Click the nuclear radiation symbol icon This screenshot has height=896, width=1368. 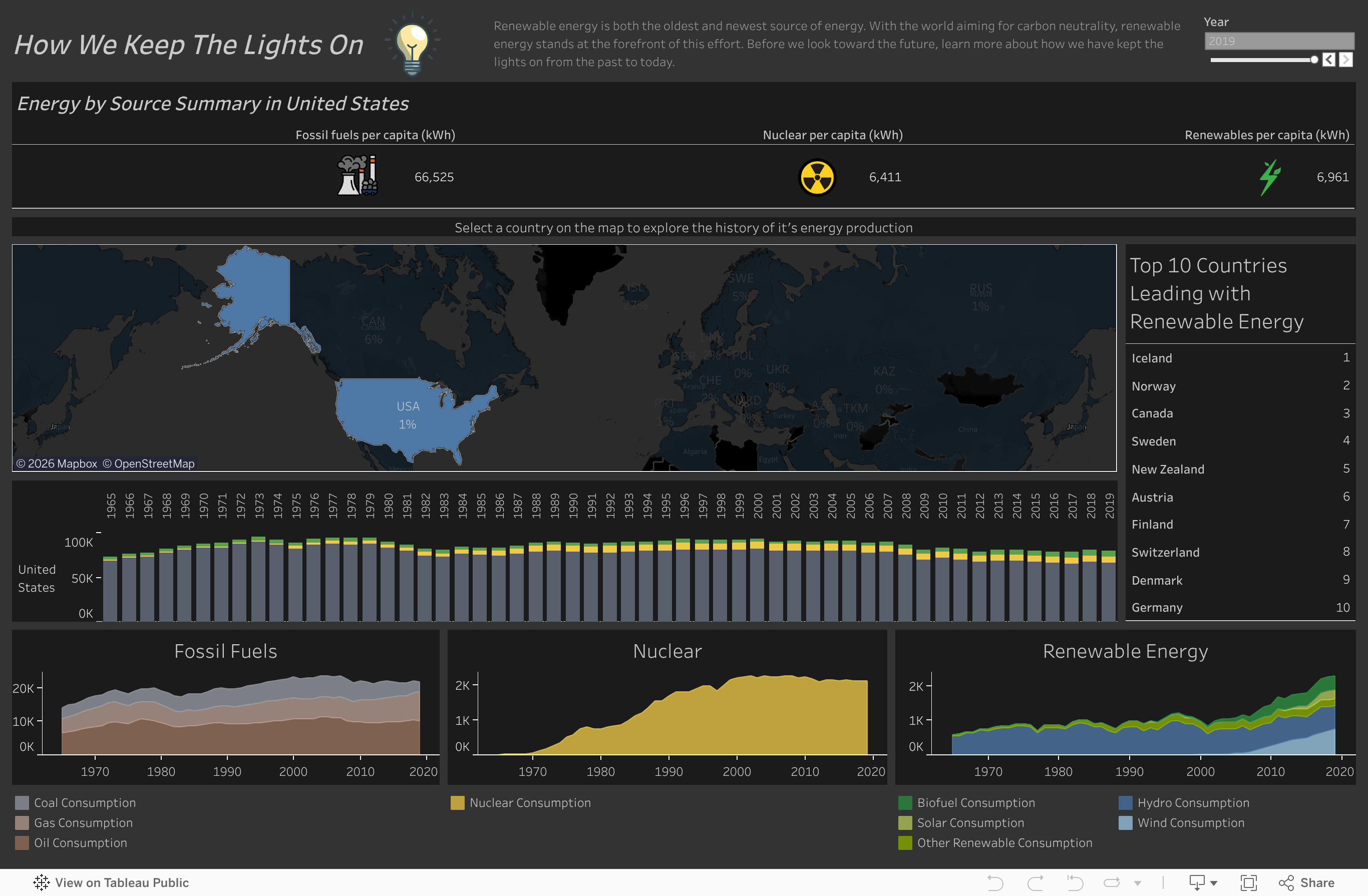point(817,177)
